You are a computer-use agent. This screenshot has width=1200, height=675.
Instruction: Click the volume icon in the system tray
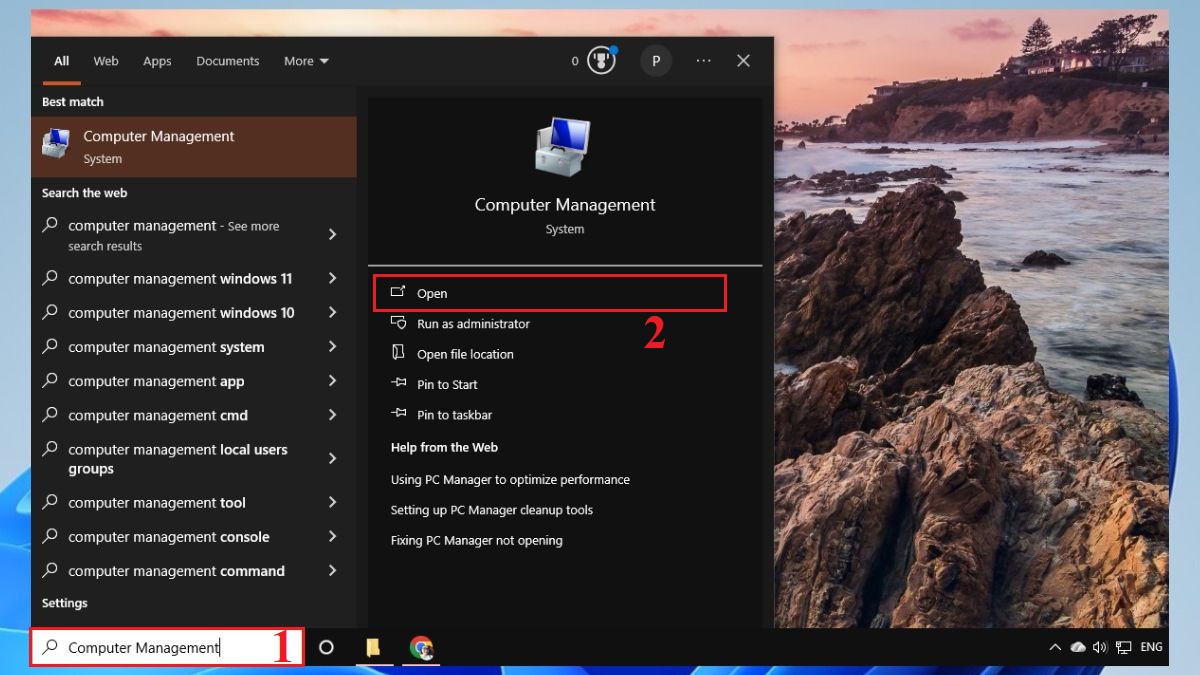click(1100, 647)
